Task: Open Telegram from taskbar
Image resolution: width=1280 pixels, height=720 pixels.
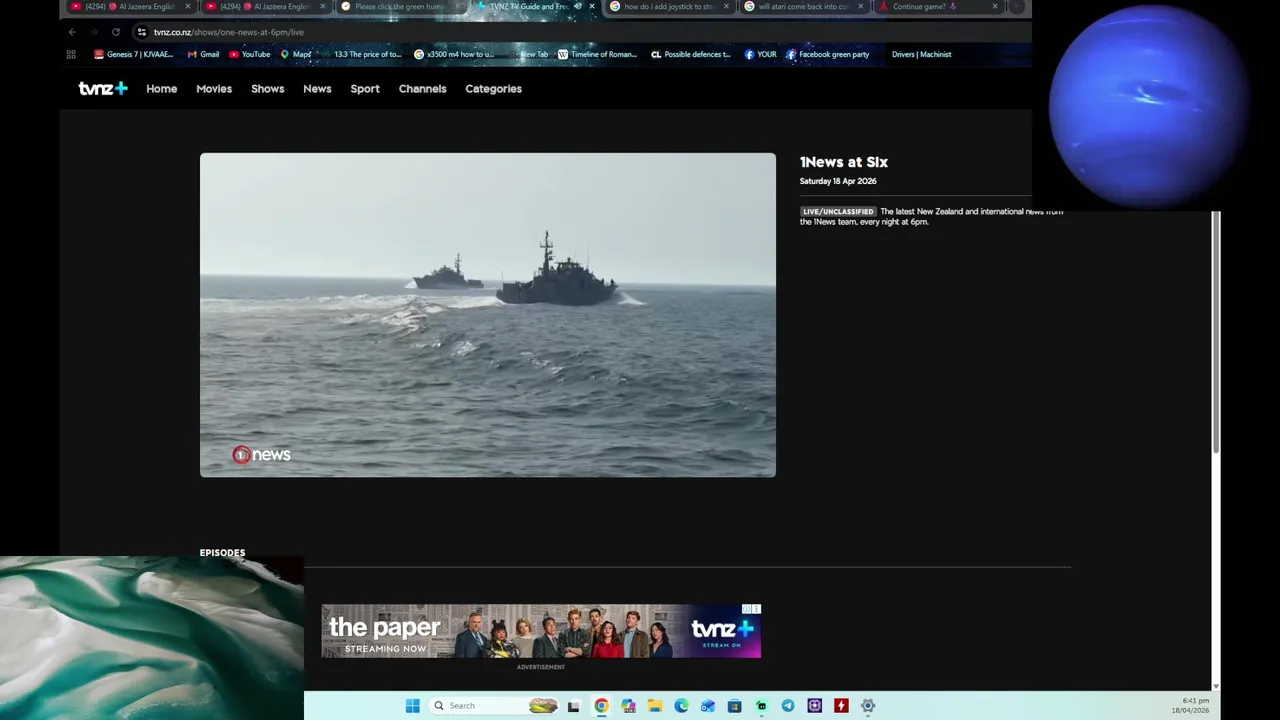Action: [788, 706]
